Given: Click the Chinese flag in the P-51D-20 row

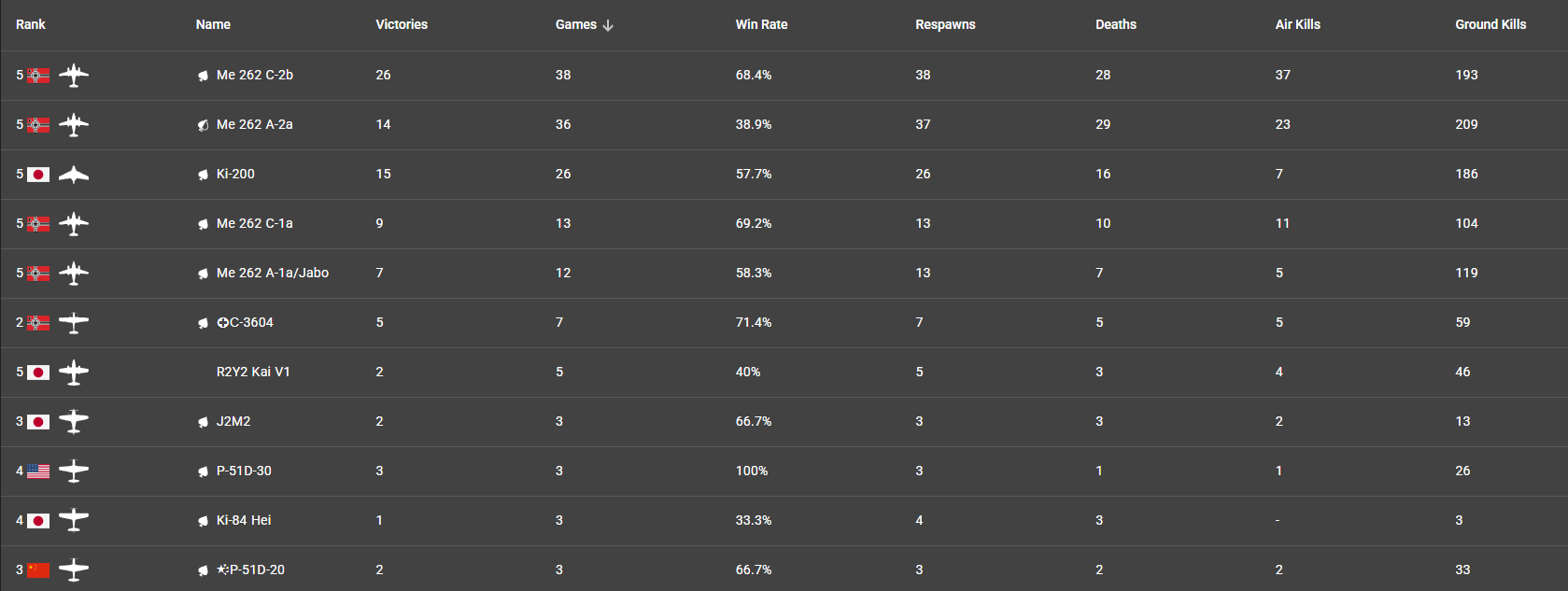Looking at the screenshot, I should tap(38, 570).
